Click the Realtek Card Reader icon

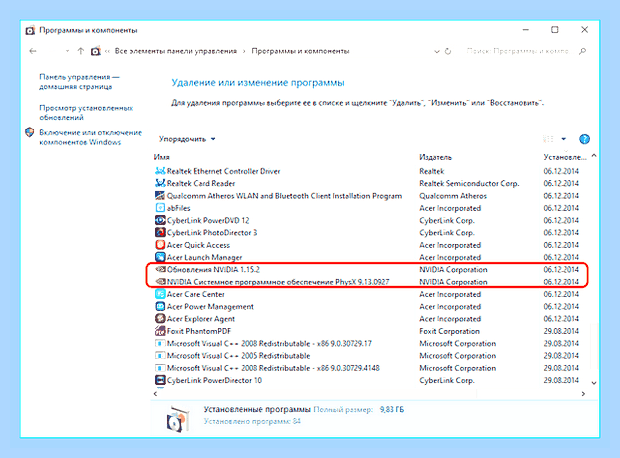point(160,183)
